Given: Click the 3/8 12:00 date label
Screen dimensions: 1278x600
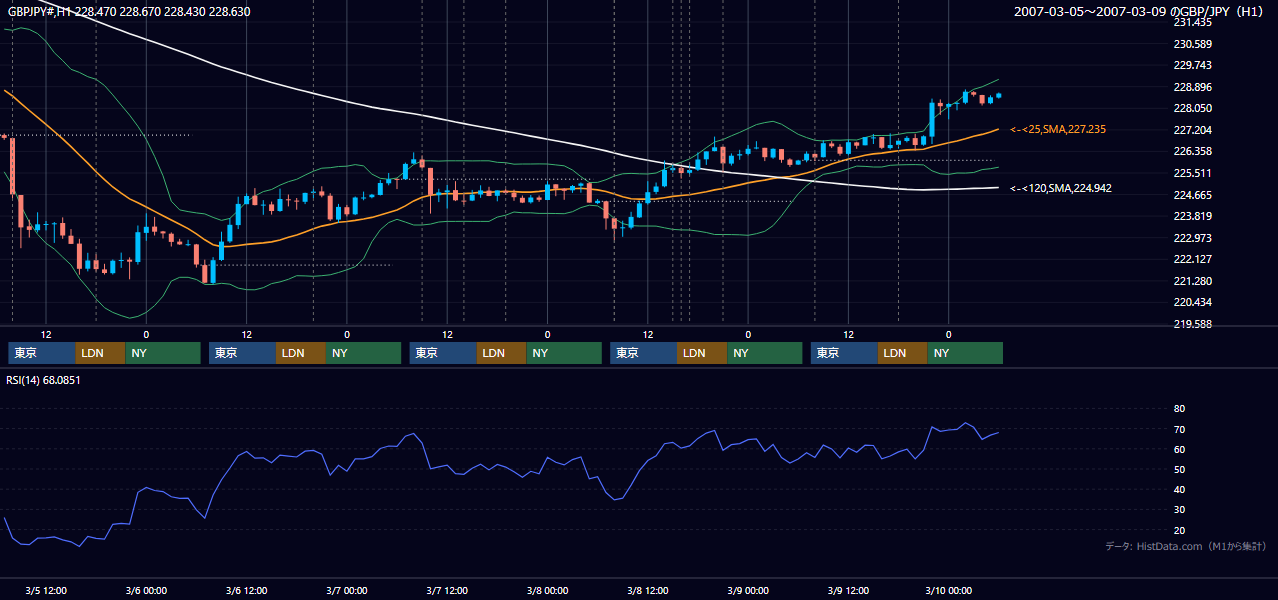Looking at the screenshot, I should (648, 591).
